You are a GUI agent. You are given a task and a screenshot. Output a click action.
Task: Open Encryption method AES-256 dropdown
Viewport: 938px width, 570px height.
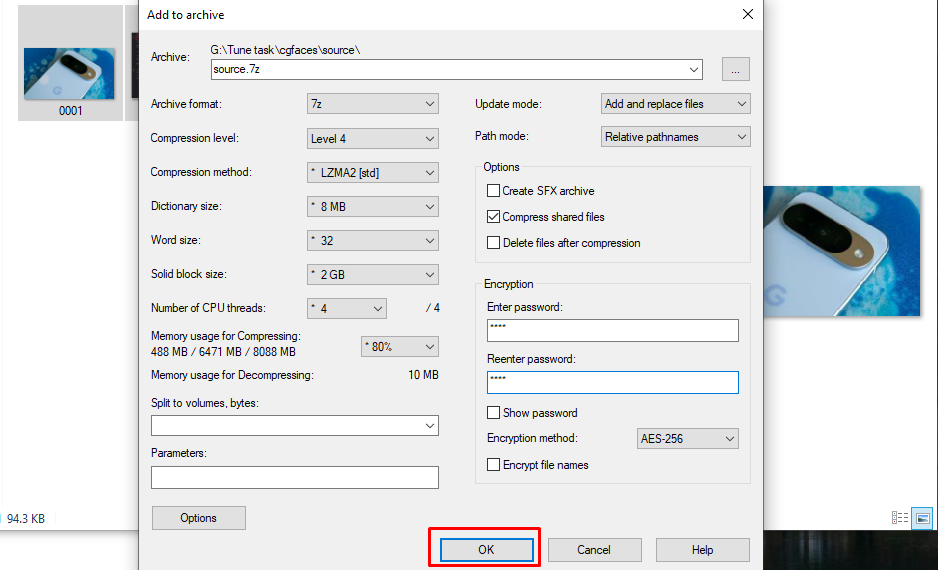point(687,438)
